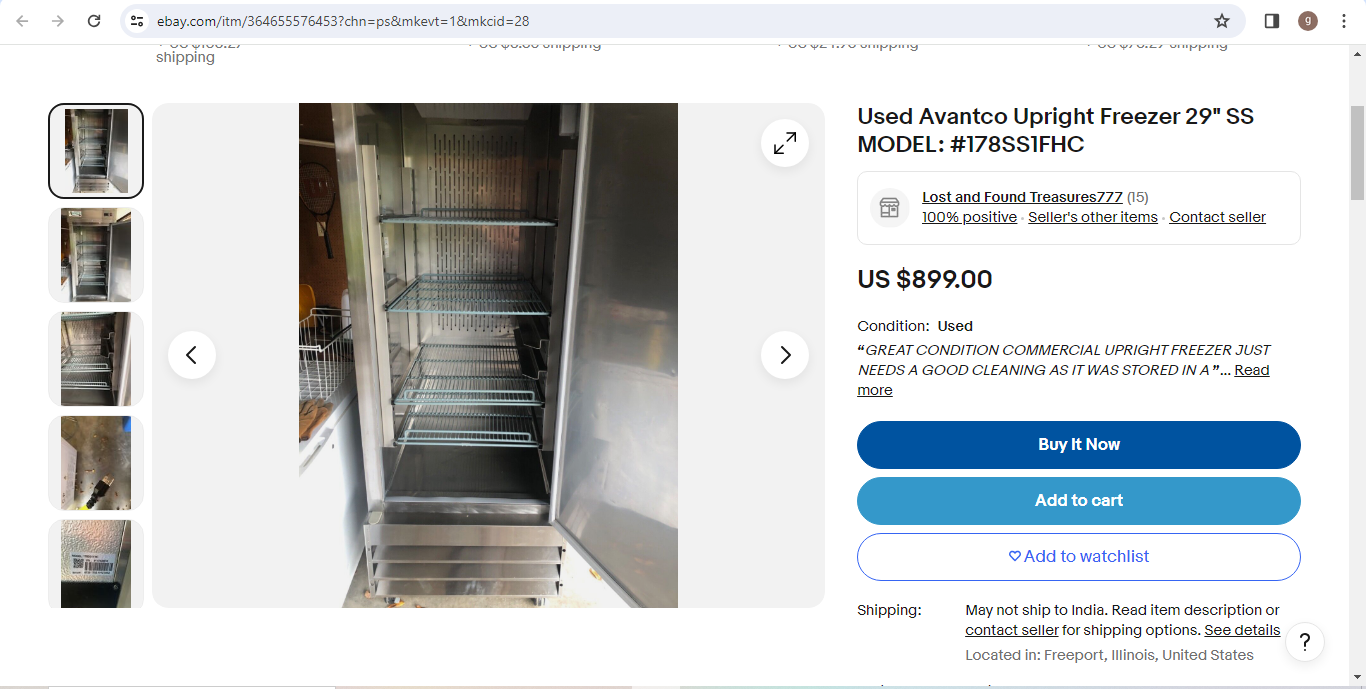Click the browser reload icon

click(94, 21)
